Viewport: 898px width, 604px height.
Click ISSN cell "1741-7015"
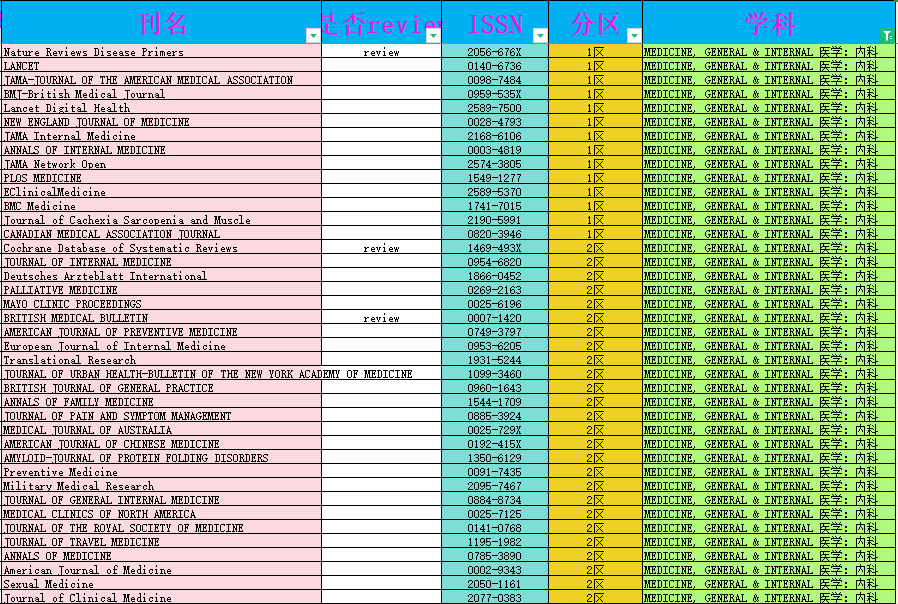(495, 206)
